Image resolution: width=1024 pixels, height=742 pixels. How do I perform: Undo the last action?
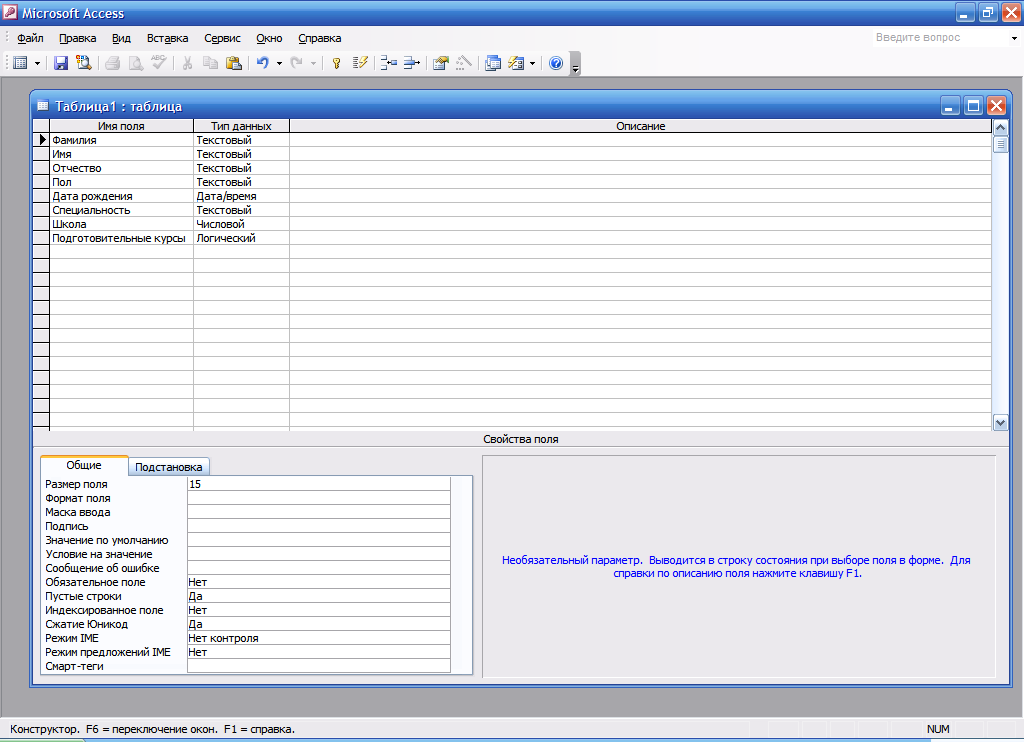click(263, 63)
